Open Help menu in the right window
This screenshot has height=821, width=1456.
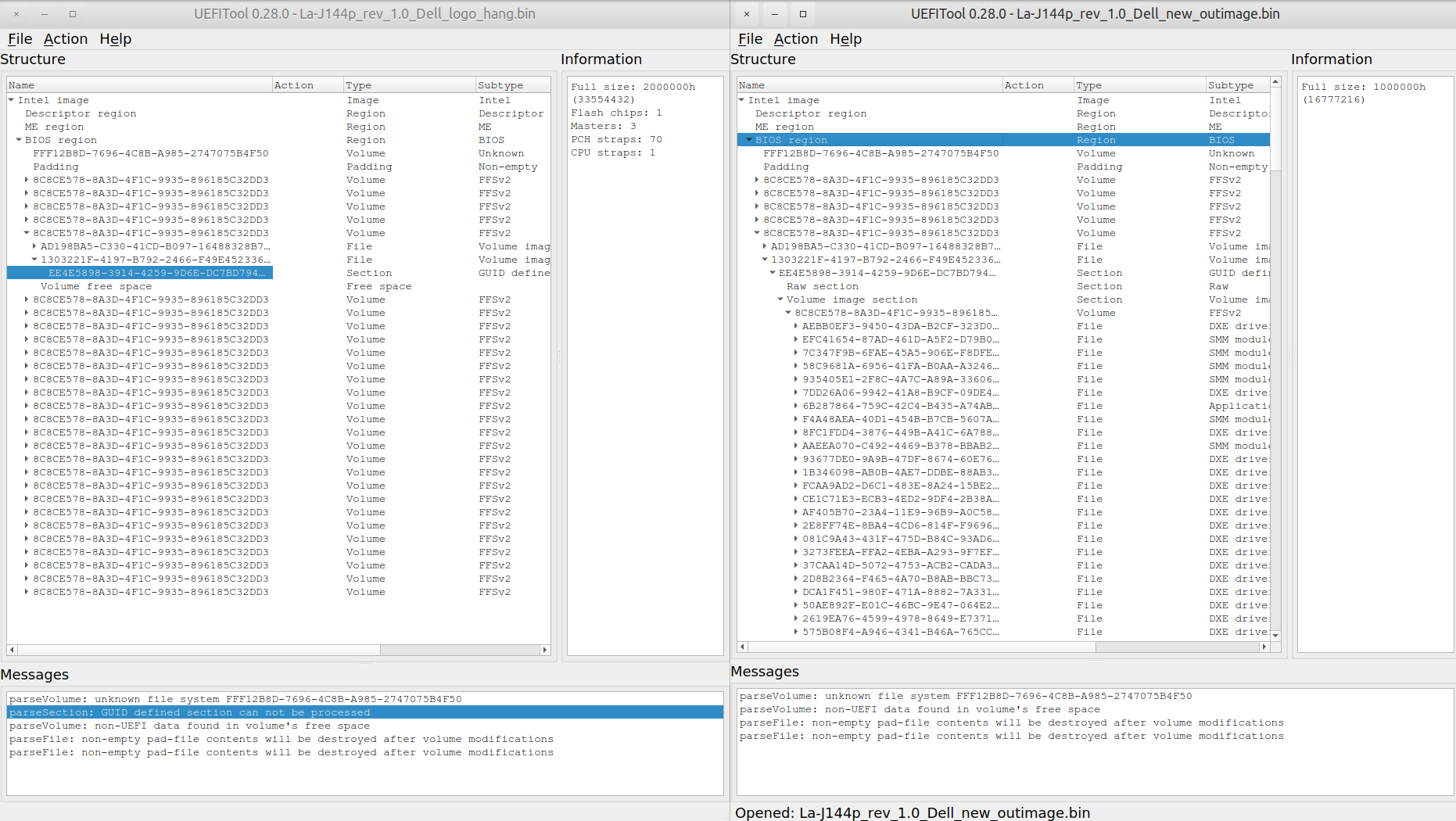[845, 39]
